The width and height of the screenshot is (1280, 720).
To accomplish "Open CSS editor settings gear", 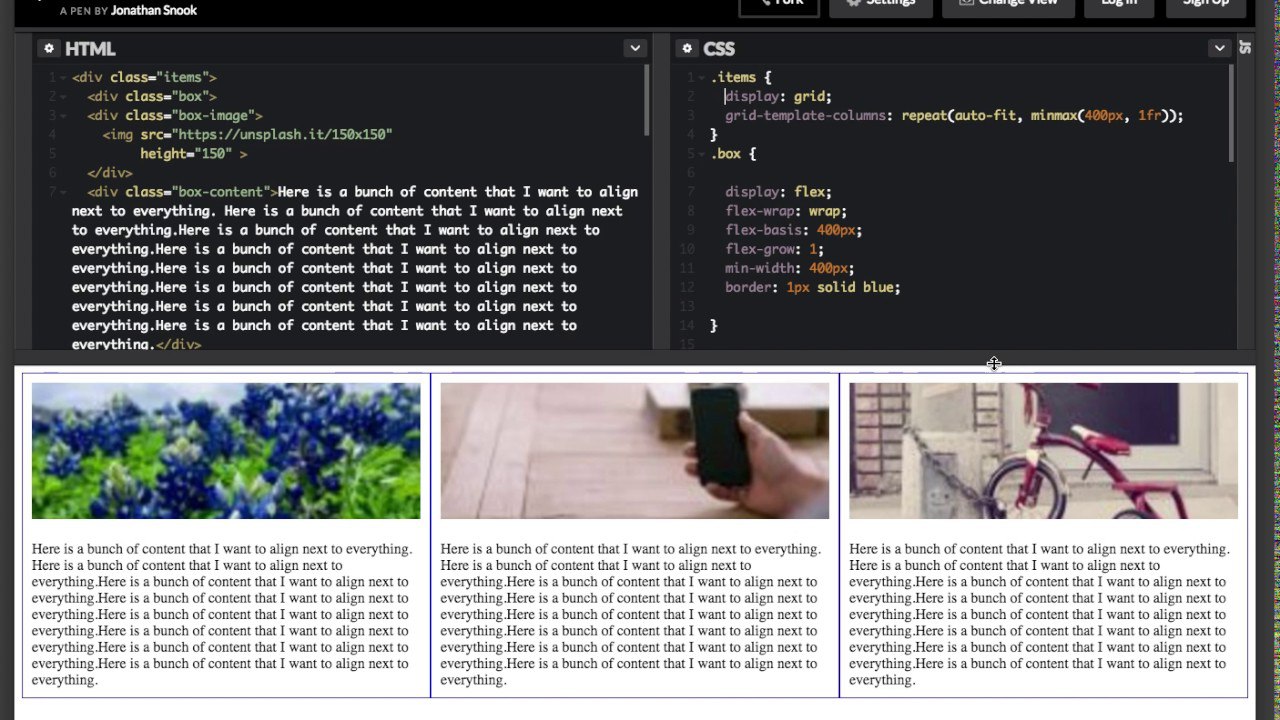I will (x=686, y=48).
